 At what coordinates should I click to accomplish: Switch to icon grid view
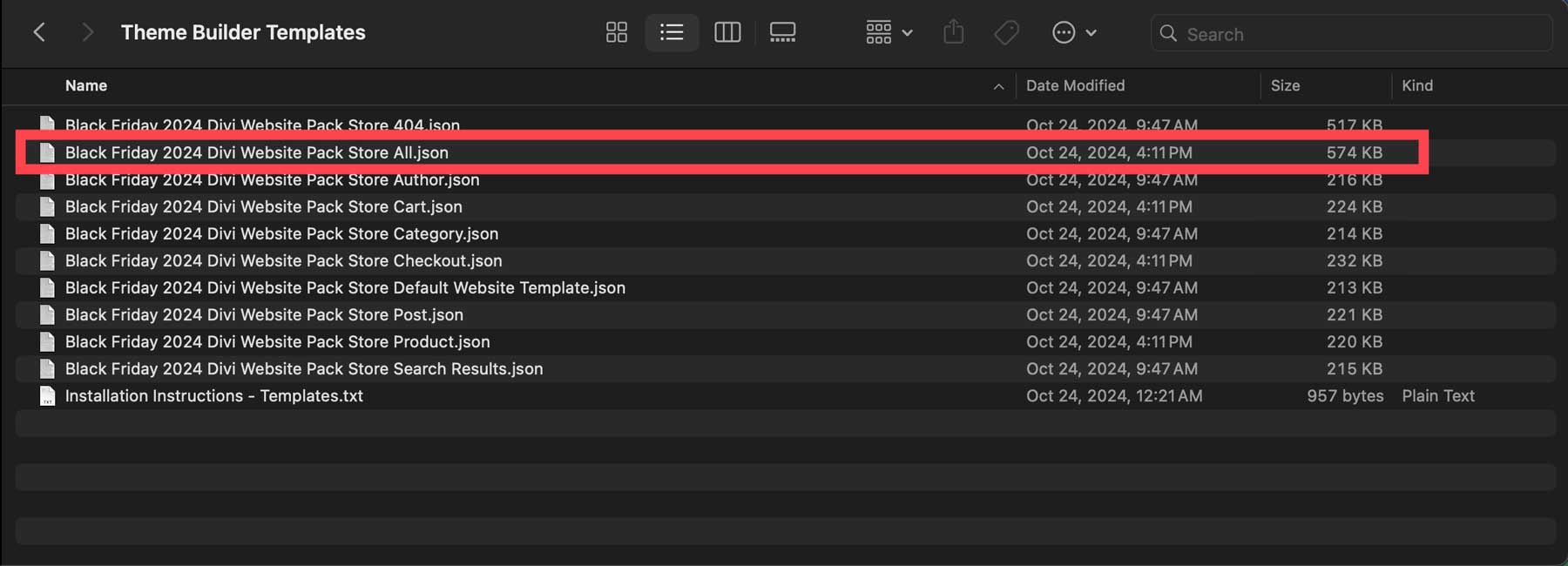616,33
